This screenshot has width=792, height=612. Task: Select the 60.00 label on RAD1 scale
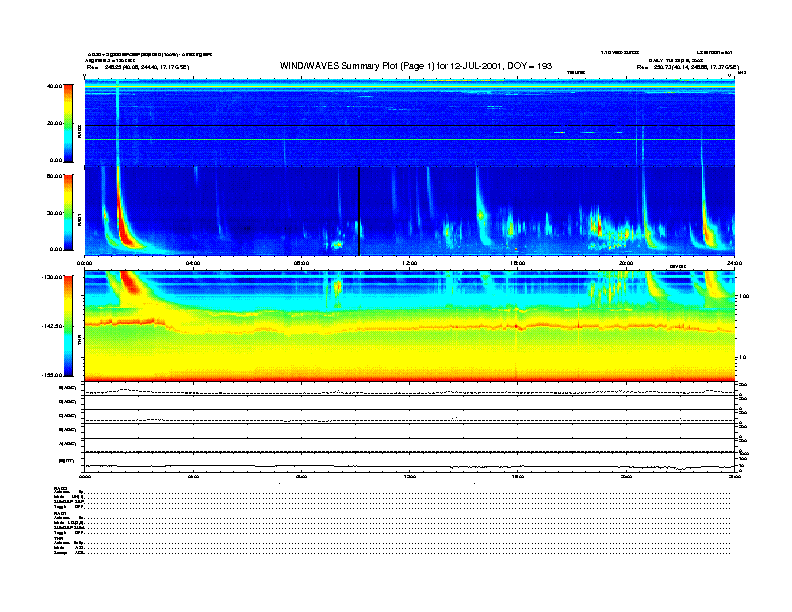[54, 176]
